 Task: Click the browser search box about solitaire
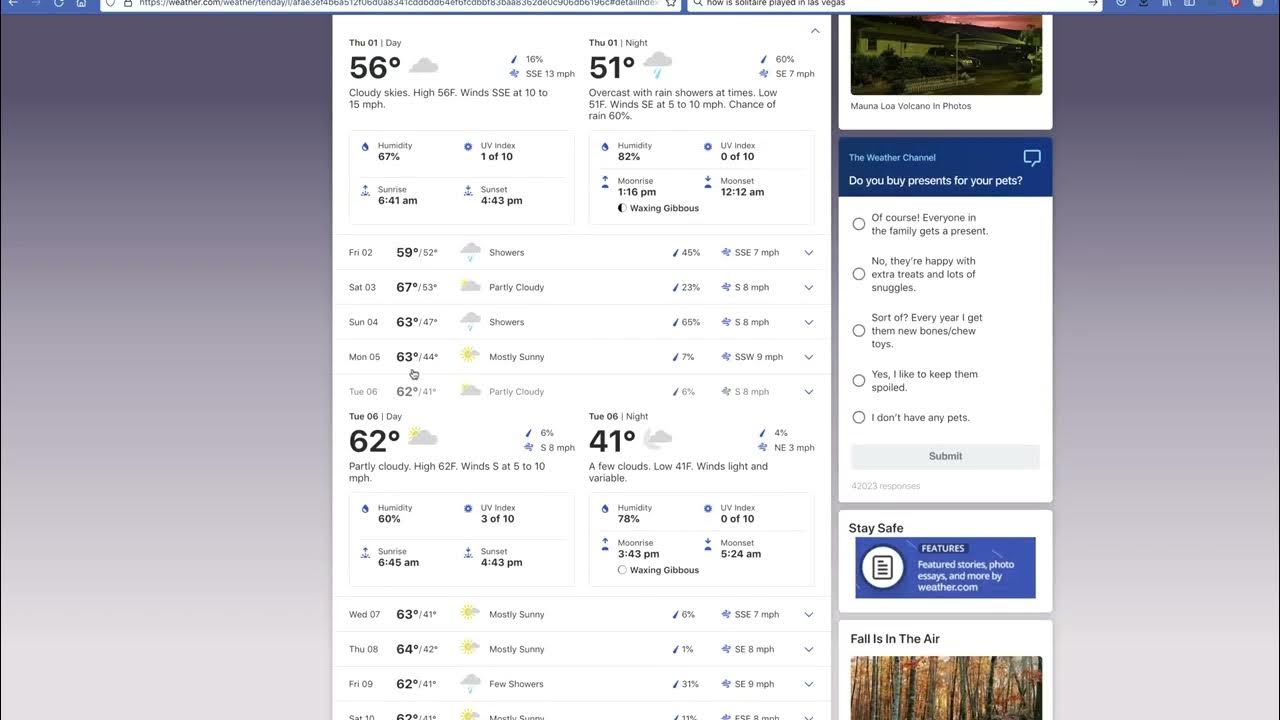pos(895,4)
